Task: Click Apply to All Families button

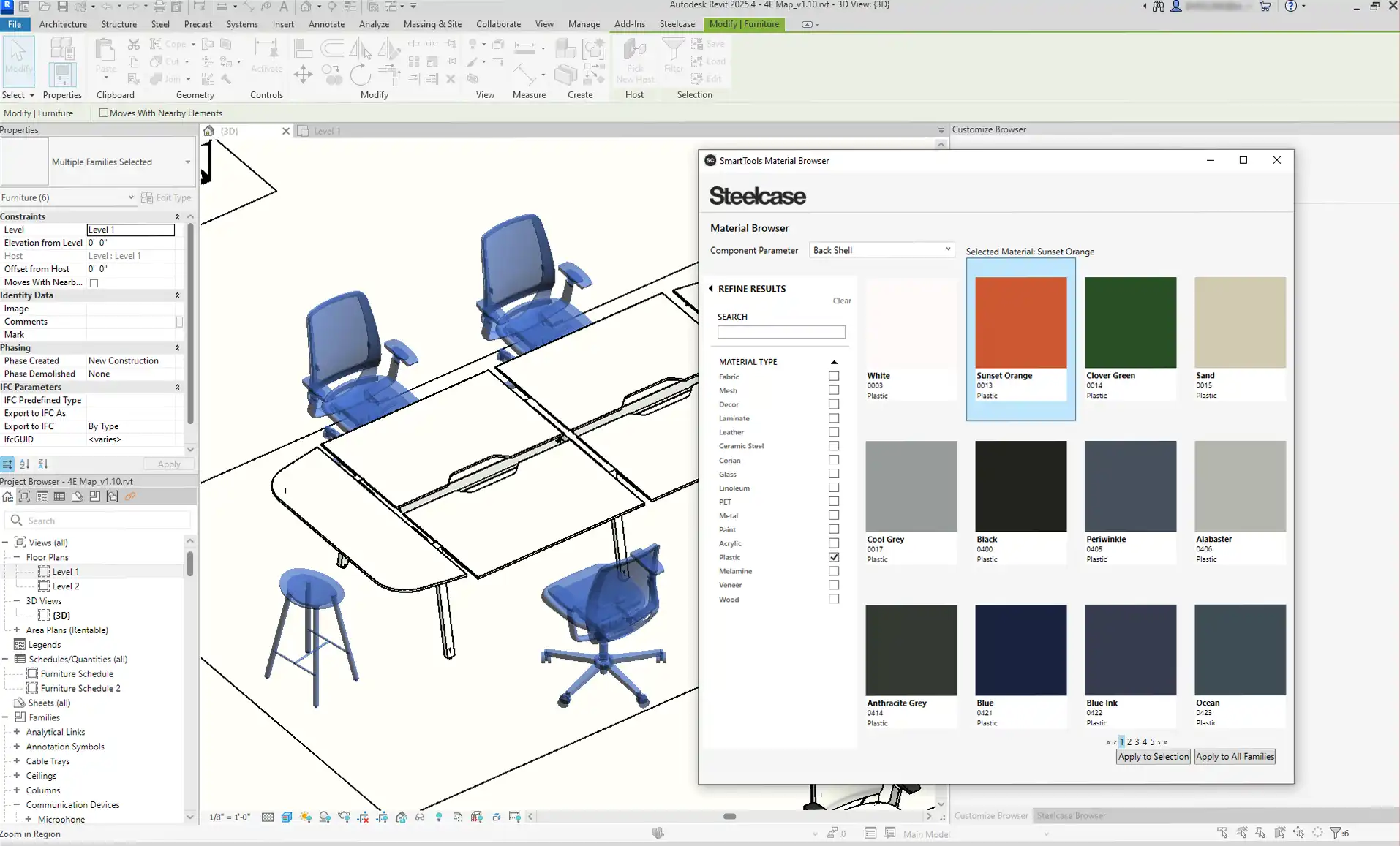Action: point(1235,757)
